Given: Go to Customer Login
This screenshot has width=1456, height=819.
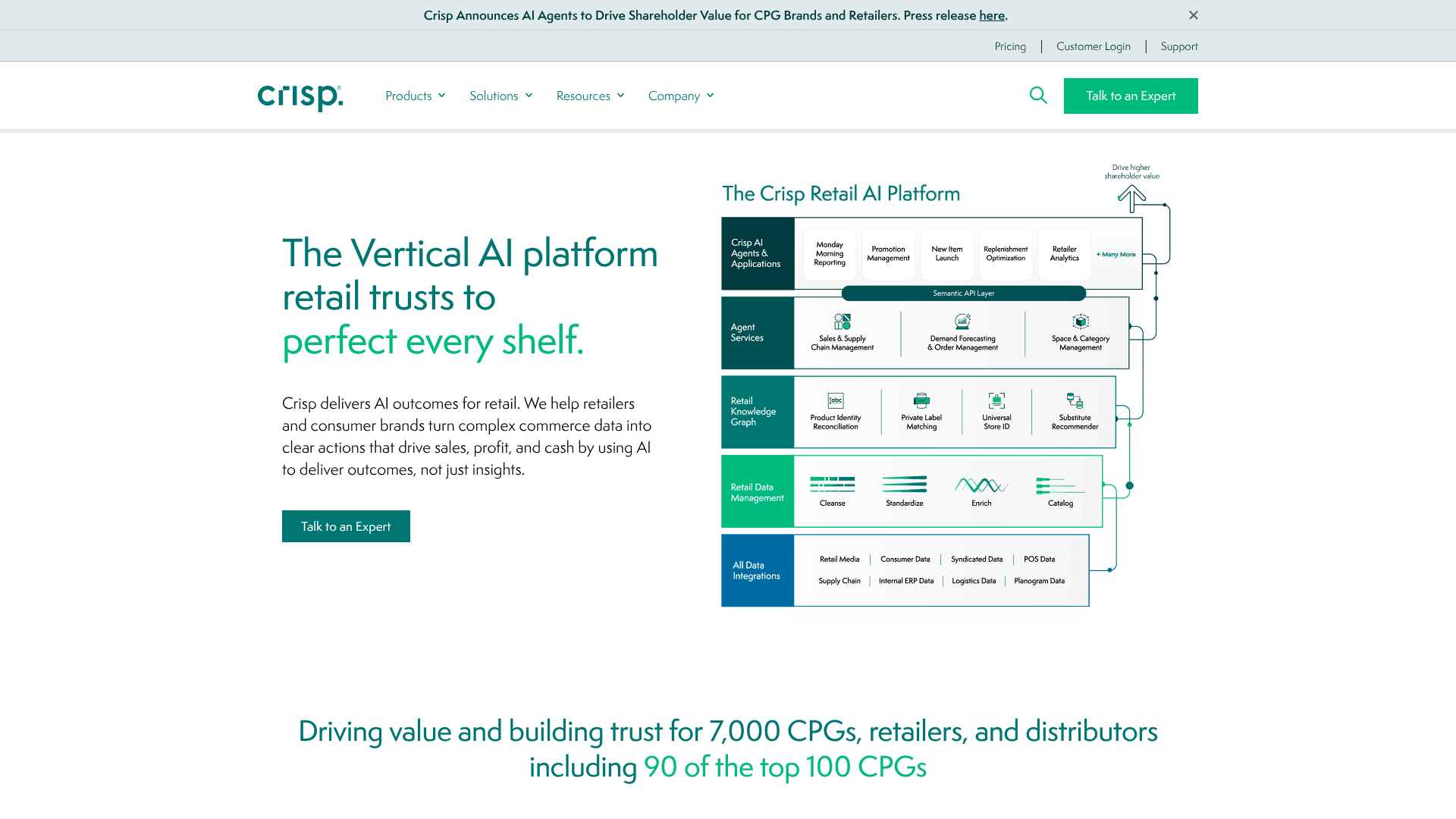Looking at the screenshot, I should click(1094, 46).
